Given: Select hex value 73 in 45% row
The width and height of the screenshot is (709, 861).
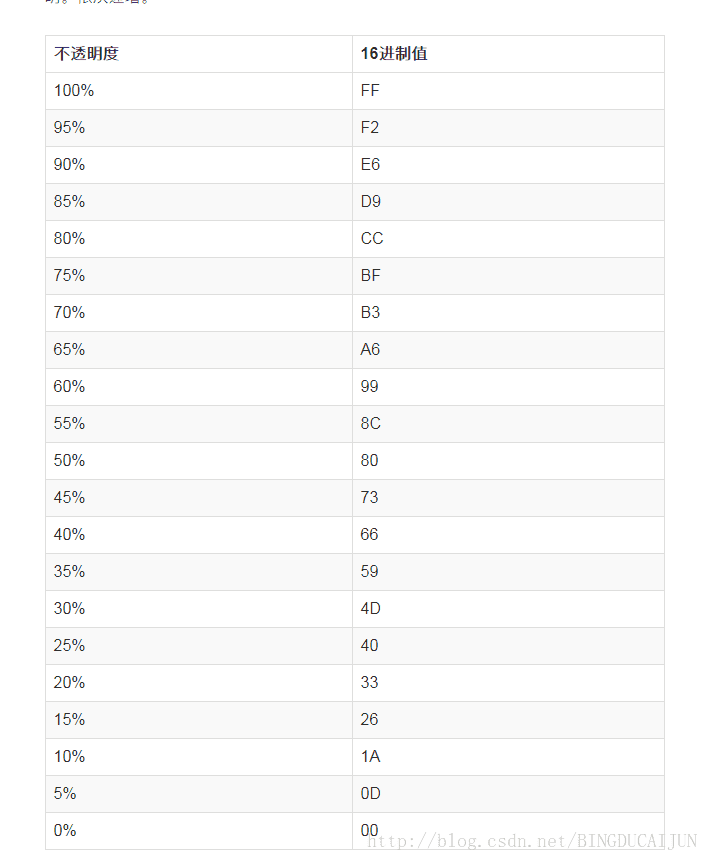Looking at the screenshot, I should tap(508, 497).
